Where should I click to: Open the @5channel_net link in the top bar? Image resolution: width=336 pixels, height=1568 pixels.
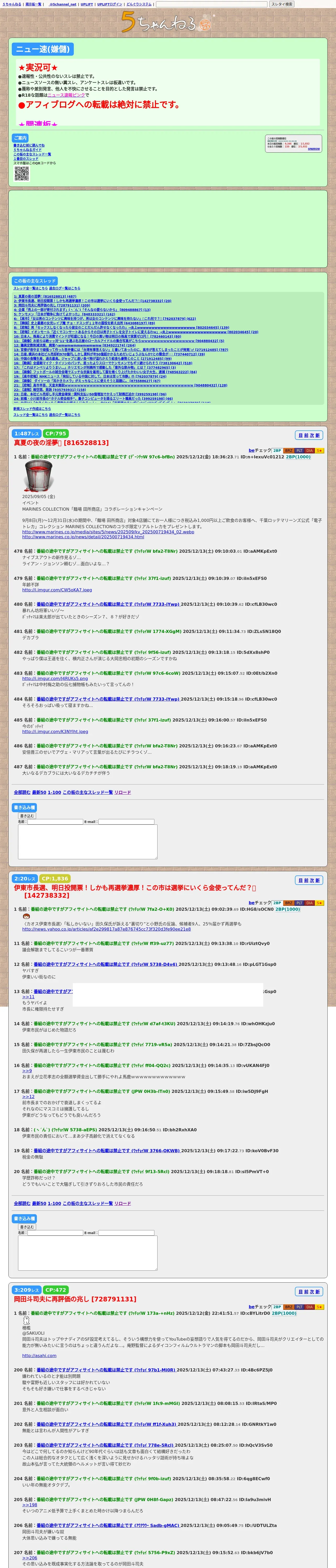62,4
